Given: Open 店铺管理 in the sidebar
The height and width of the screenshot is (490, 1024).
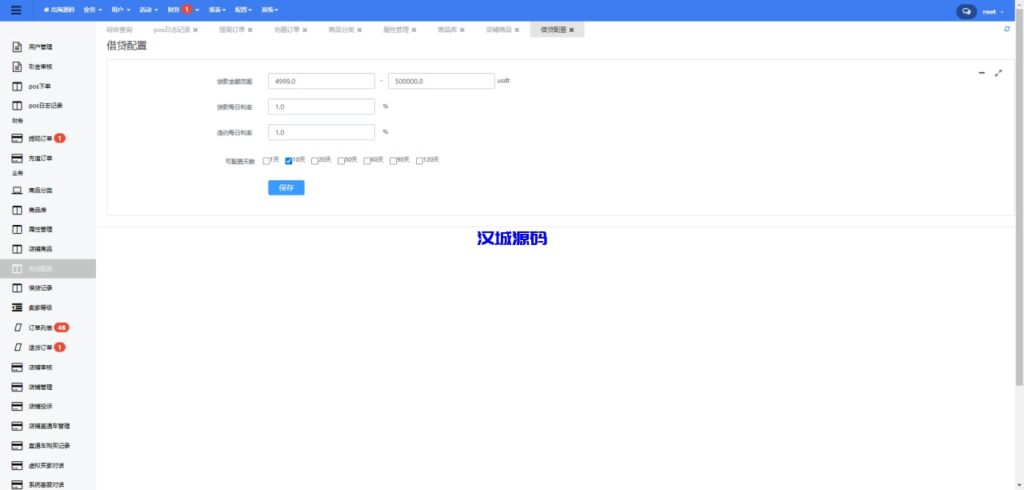Looking at the screenshot, I should point(48,387).
